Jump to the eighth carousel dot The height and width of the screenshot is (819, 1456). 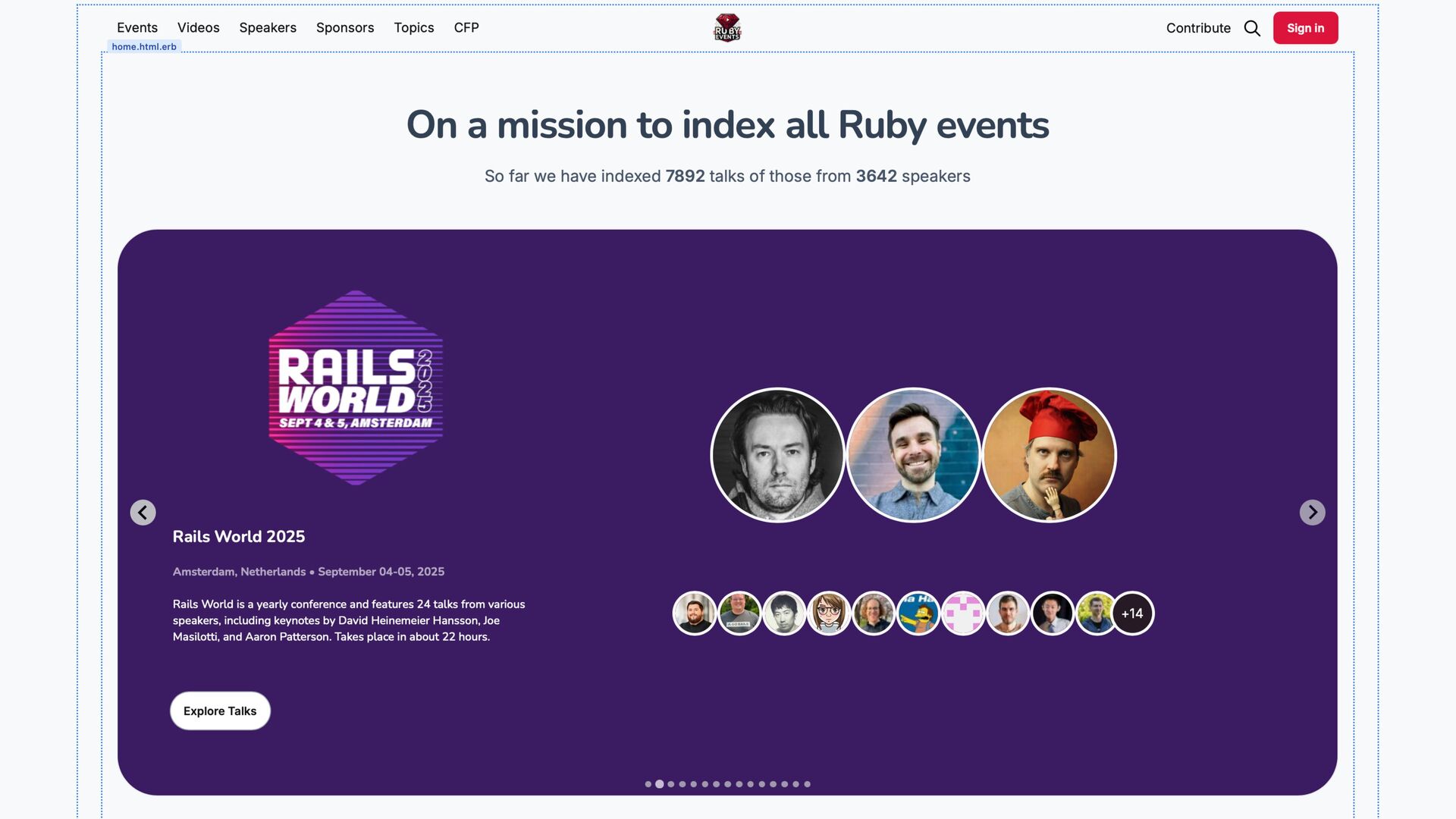(728, 784)
